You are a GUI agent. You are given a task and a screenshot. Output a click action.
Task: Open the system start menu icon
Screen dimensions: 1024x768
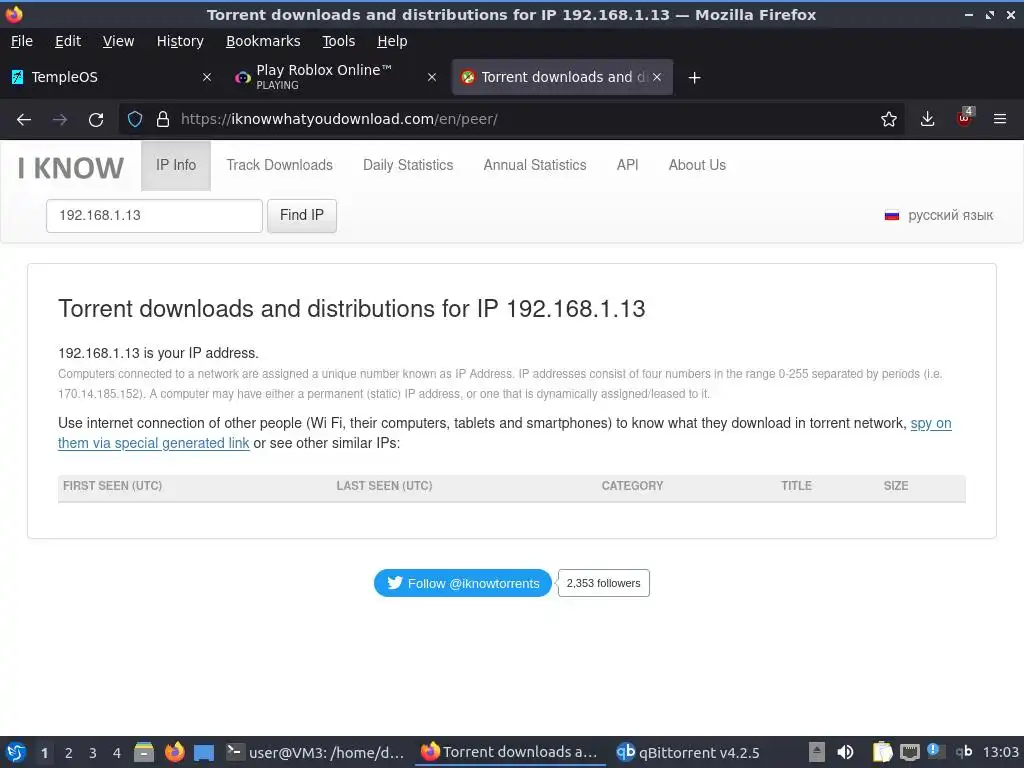tap(16, 752)
